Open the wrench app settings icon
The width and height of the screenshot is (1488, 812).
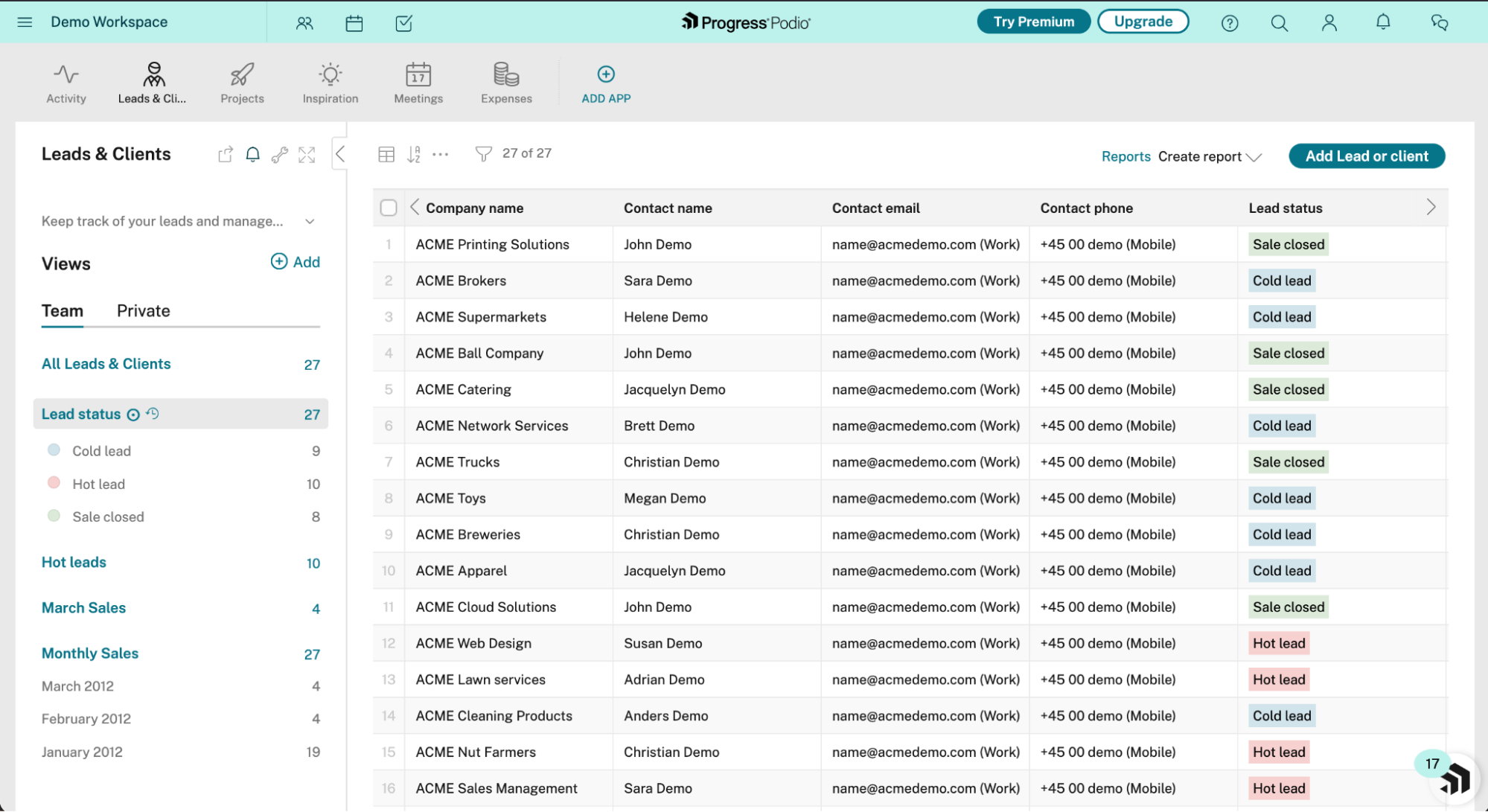coord(280,154)
